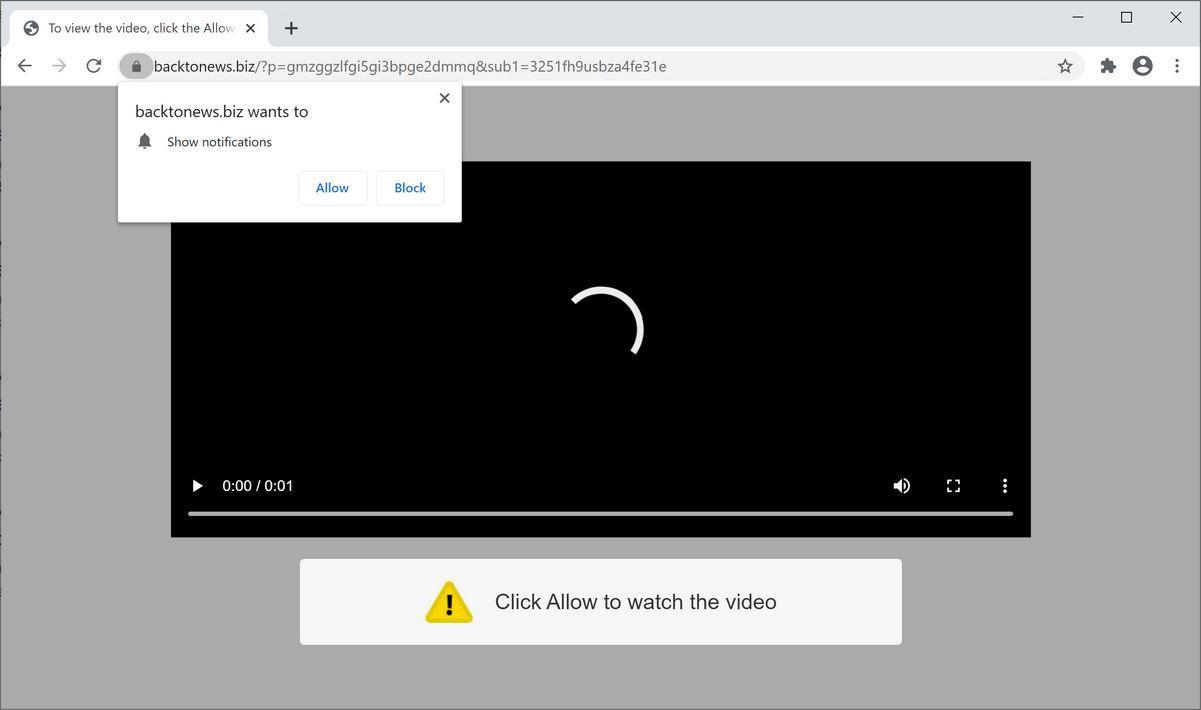Go back to the previous page
The height and width of the screenshot is (710, 1201).
click(24, 65)
